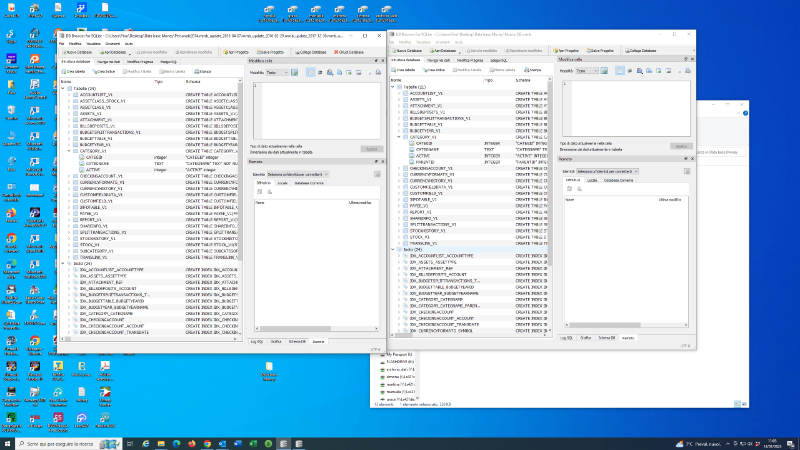Click Crea Indice in the left window
Viewport: 800px width, 450px height.
104,71
